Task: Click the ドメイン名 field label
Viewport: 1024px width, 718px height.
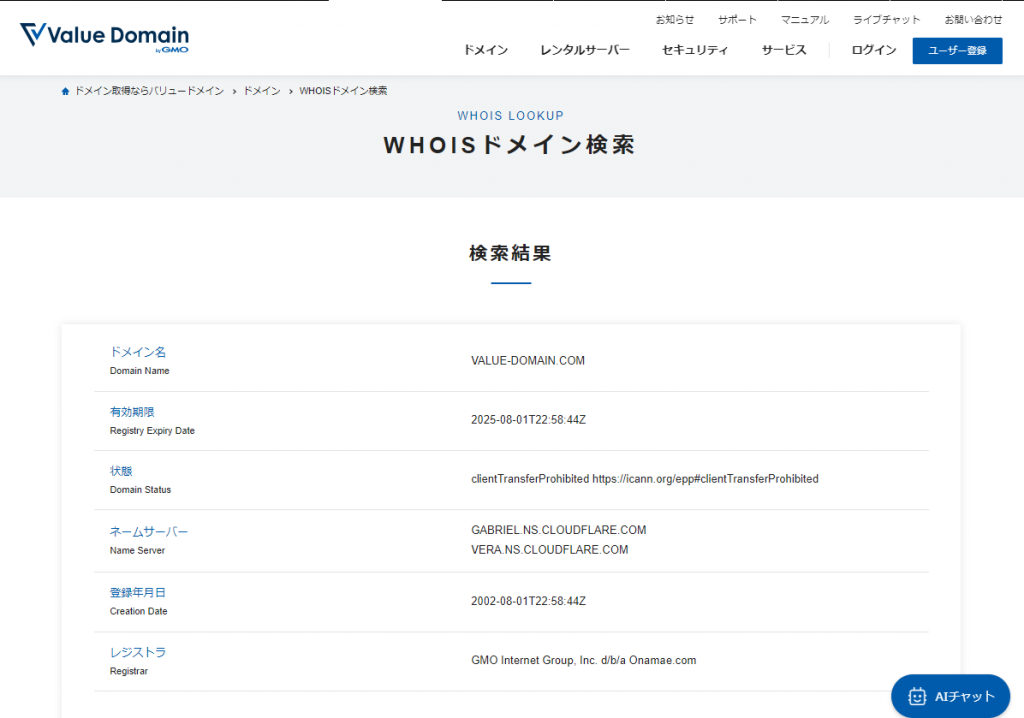Action: click(138, 352)
